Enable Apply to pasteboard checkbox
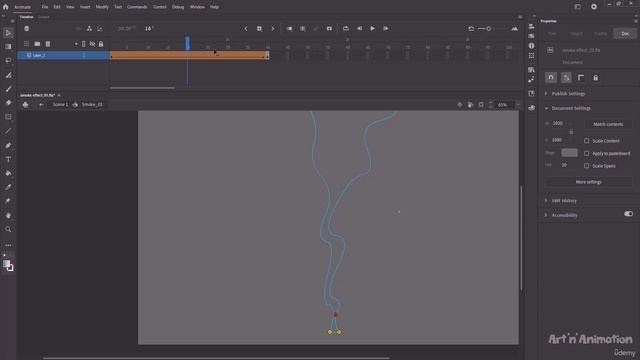The image size is (640, 360). tap(587, 153)
